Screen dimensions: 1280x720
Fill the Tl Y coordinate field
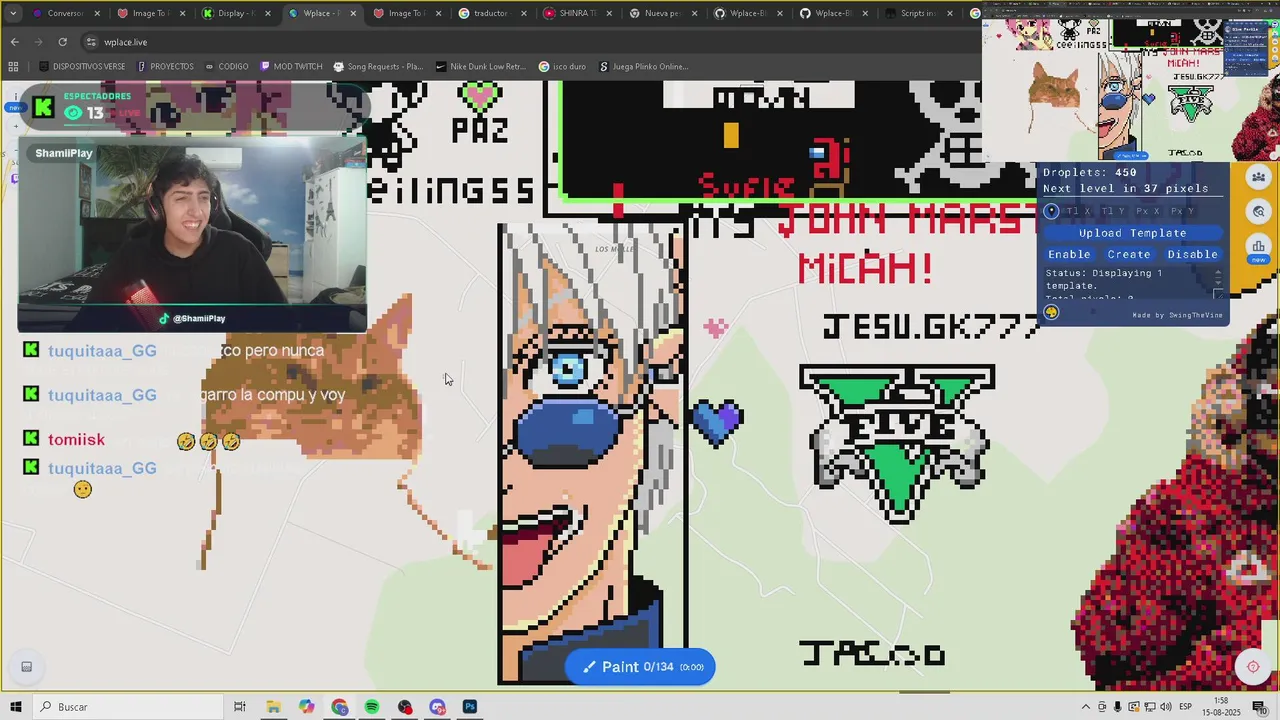(1112, 211)
